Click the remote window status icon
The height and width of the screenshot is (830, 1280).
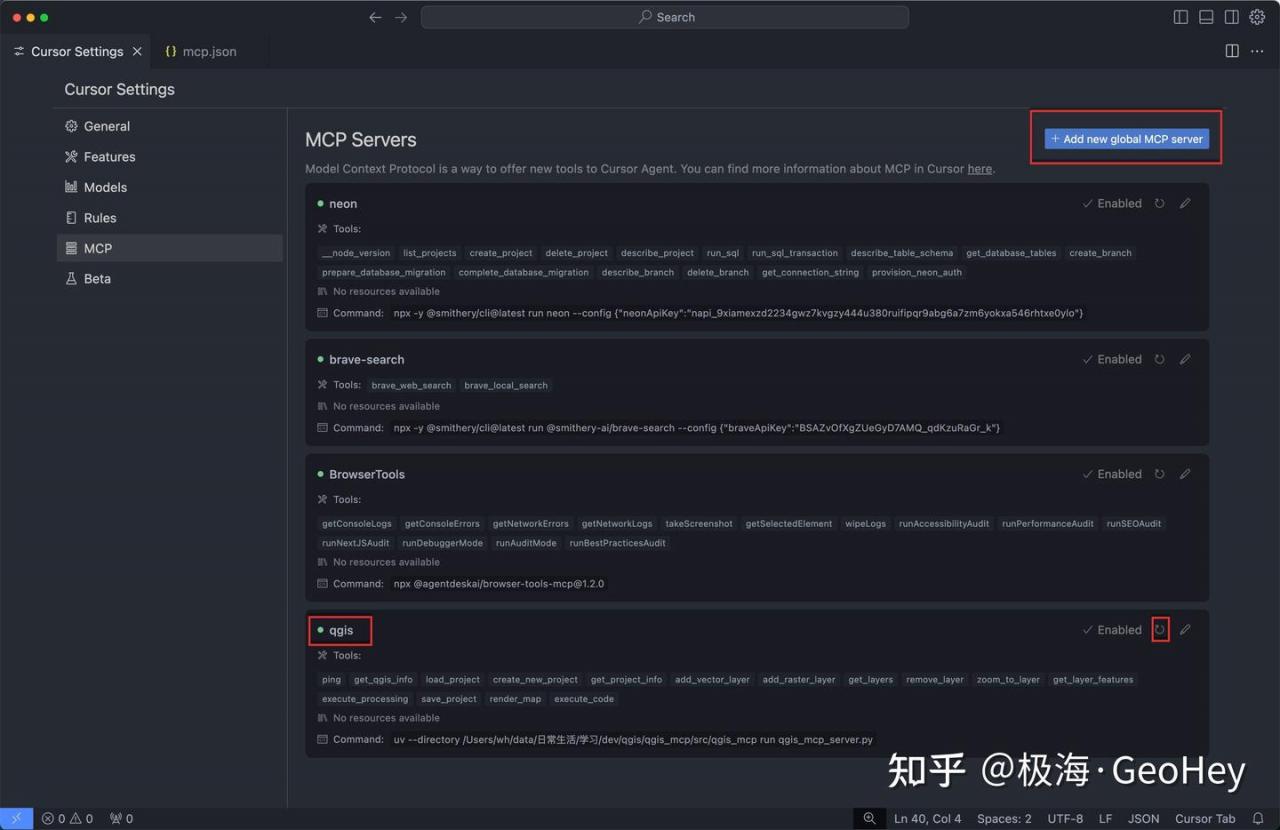tap(16, 818)
